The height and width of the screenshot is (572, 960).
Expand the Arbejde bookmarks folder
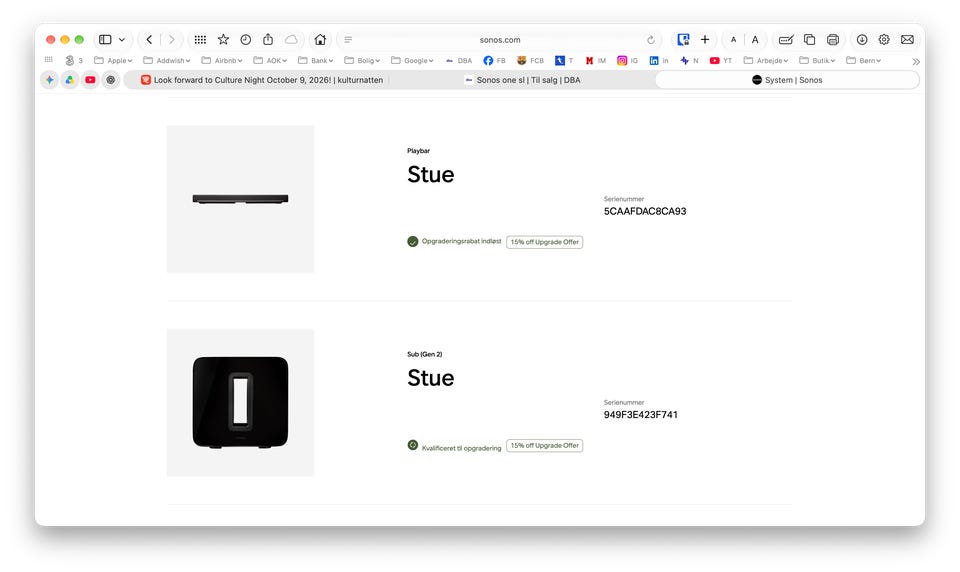tap(766, 61)
